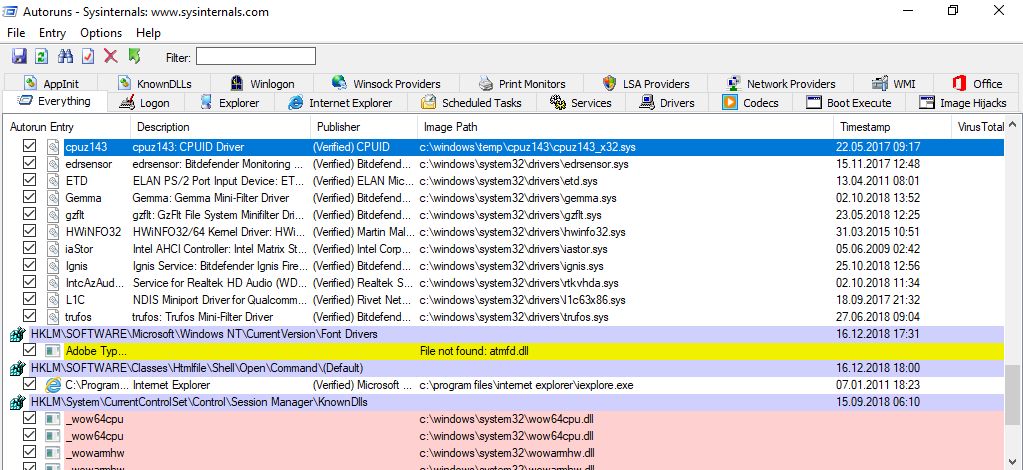This screenshot has width=1023, height=470.
Task: Click the Gemma driver file icon
Action: pyautogui.click(x=53, y=198)
